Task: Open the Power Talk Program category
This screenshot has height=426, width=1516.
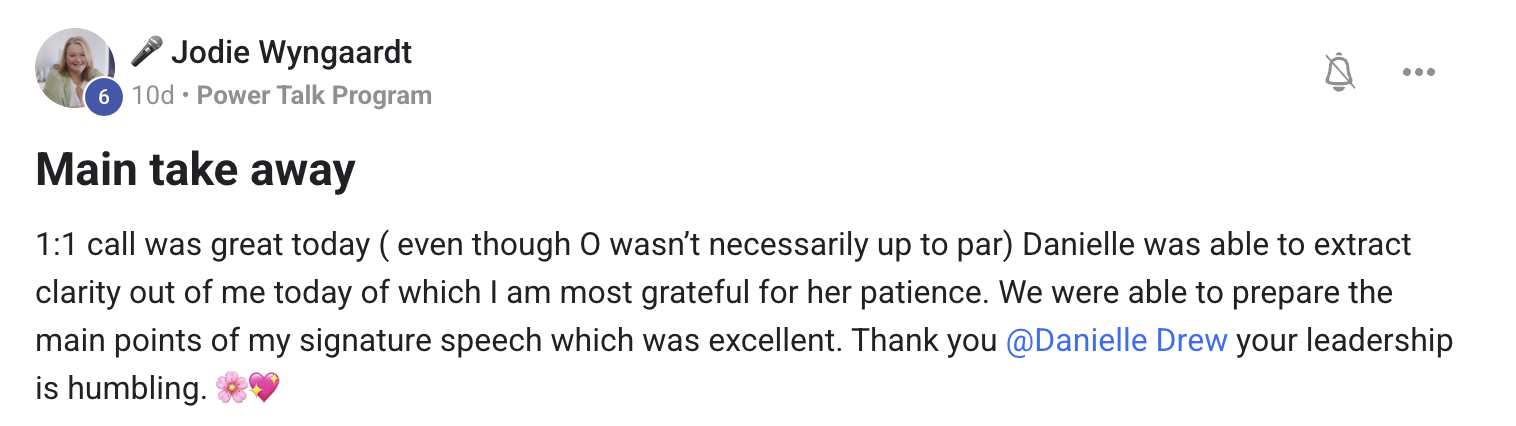Action: (314, 96)
